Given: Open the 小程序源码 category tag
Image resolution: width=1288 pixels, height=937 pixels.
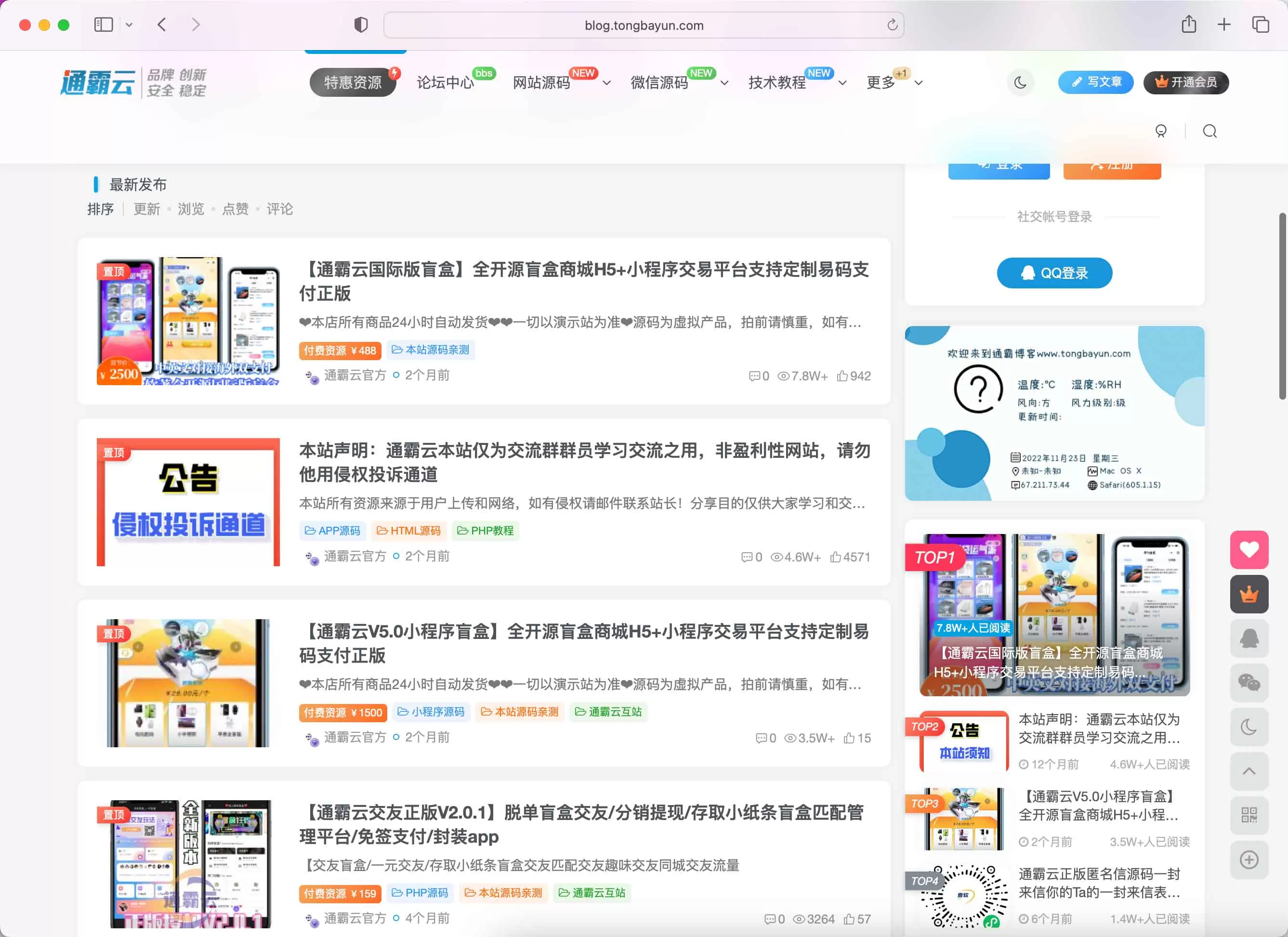Looking at the screenshot, I should coord(431,712).
